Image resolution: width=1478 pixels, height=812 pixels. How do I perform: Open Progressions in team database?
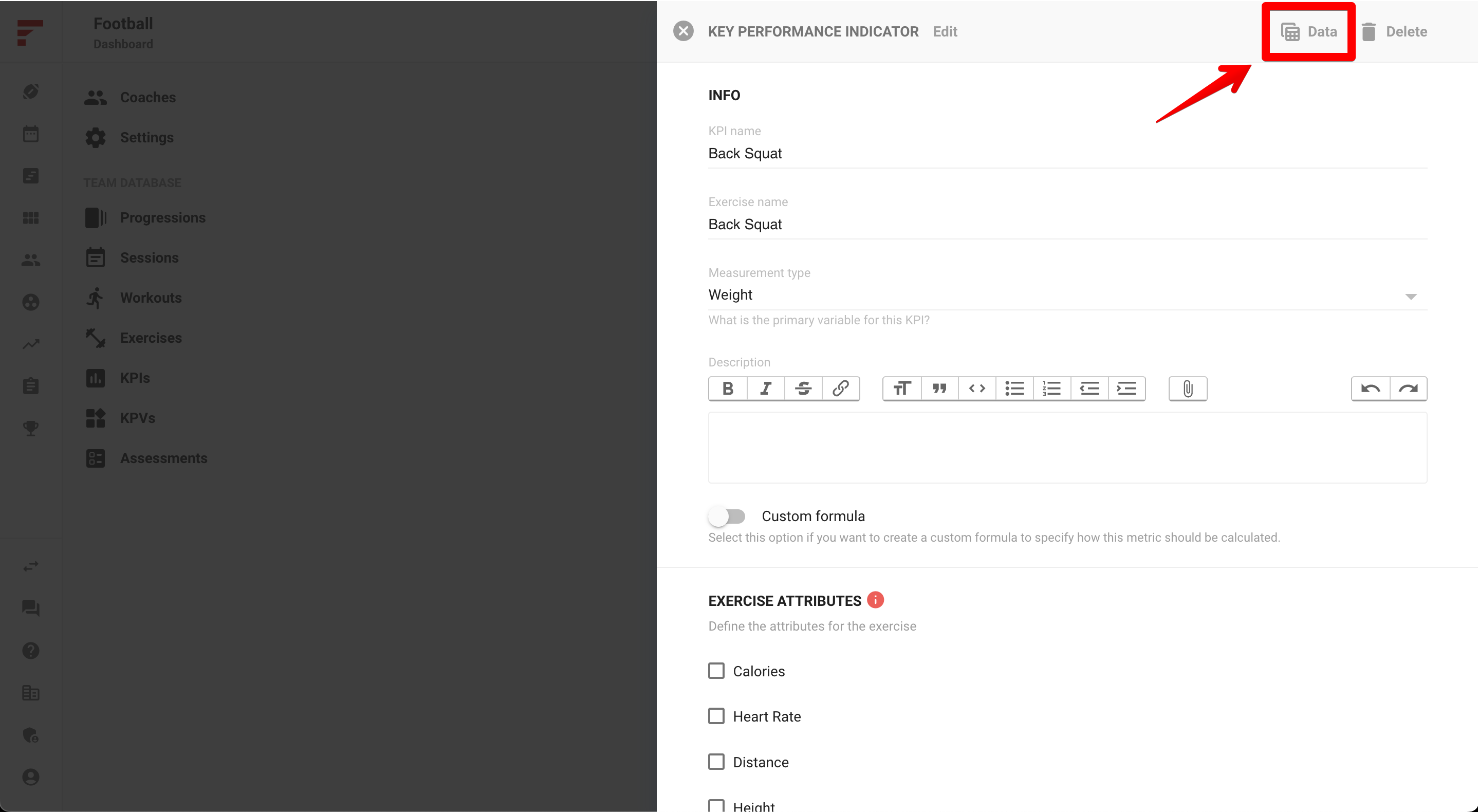144,217
